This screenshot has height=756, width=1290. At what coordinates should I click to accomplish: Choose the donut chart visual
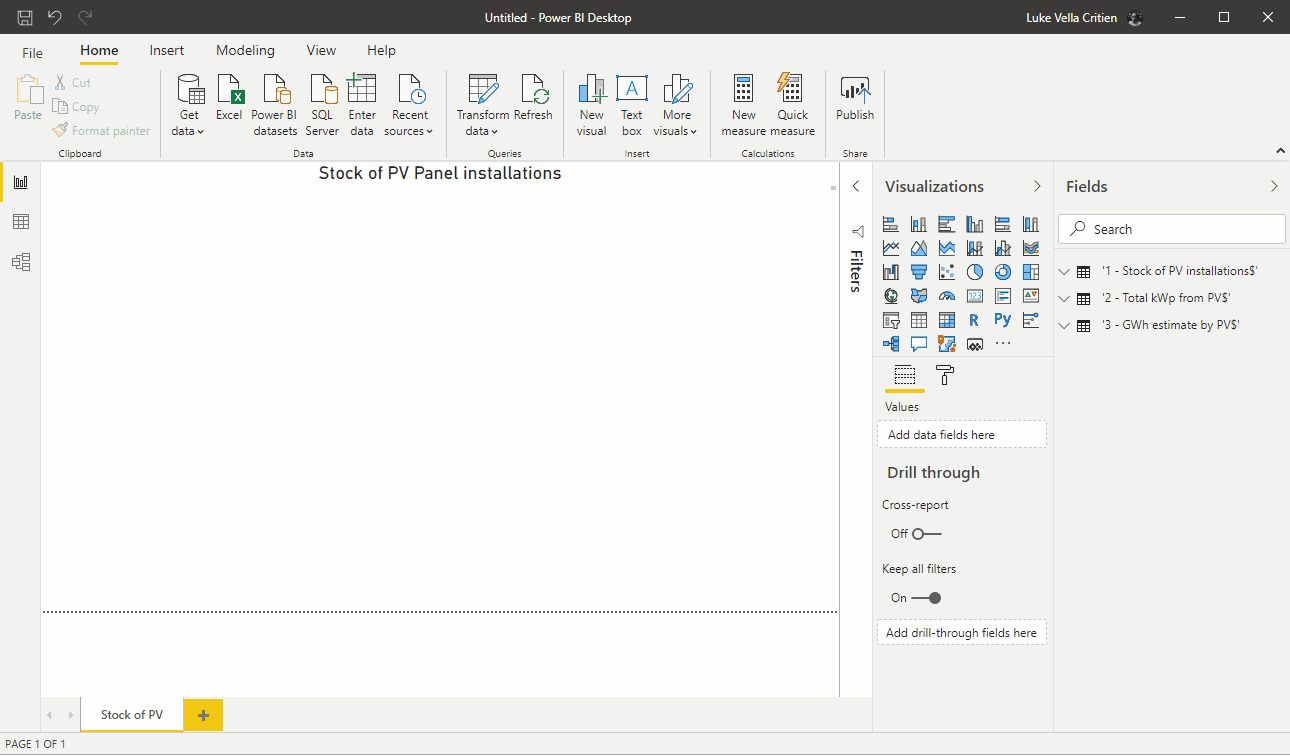tap(1003, 272)
